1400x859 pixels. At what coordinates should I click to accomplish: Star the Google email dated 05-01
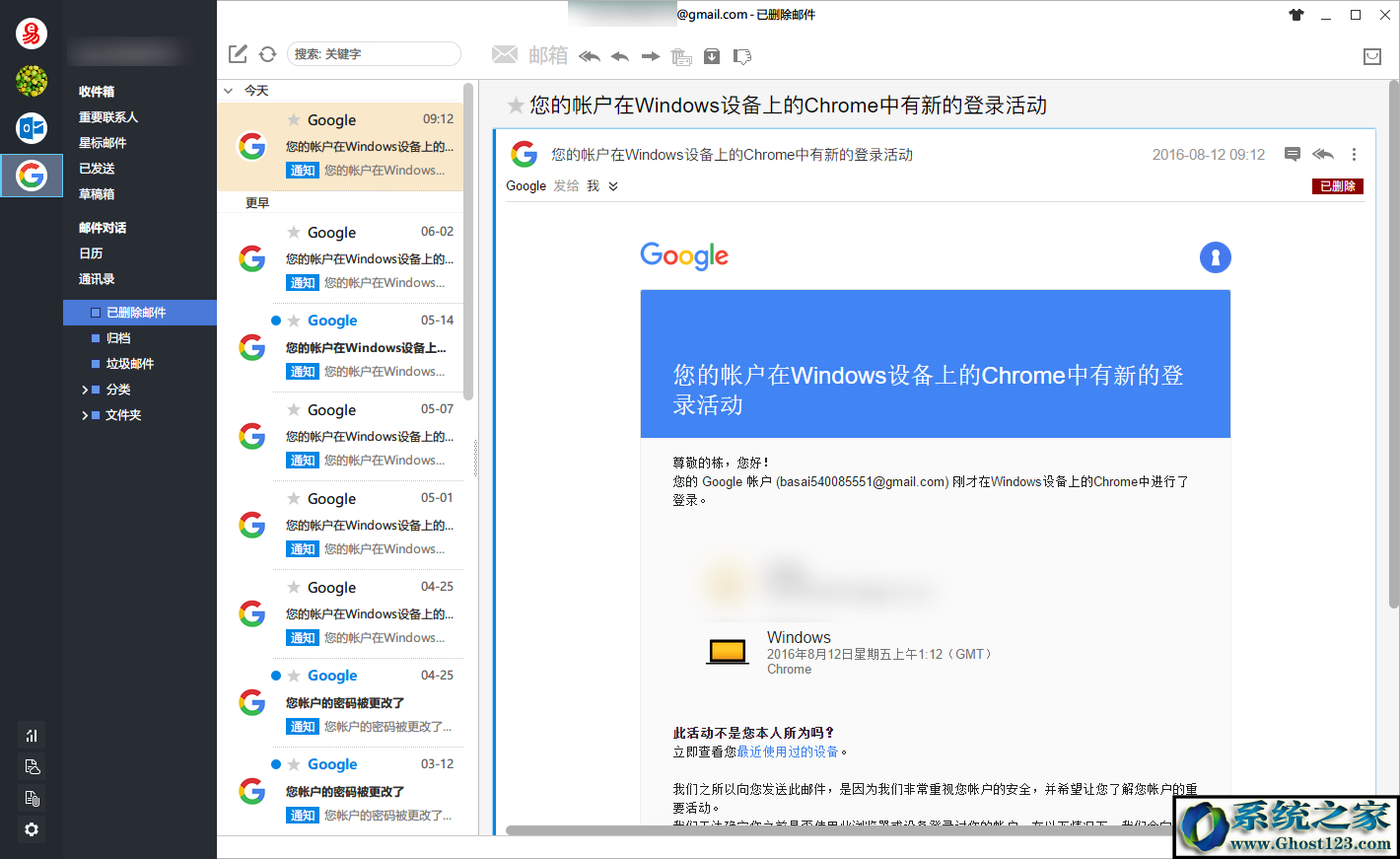[294, 498]
